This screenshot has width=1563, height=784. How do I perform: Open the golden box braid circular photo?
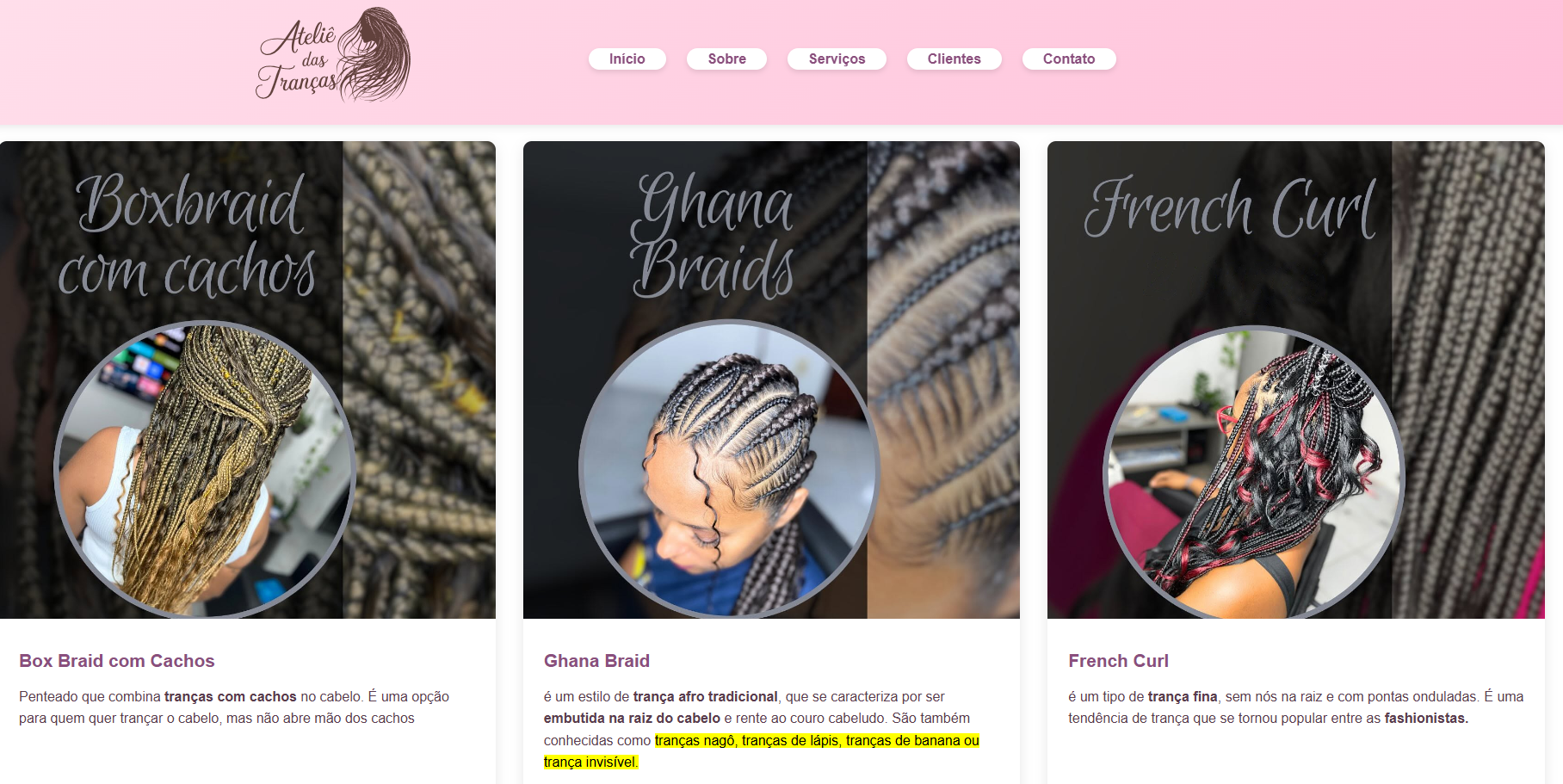pos(205,470)
